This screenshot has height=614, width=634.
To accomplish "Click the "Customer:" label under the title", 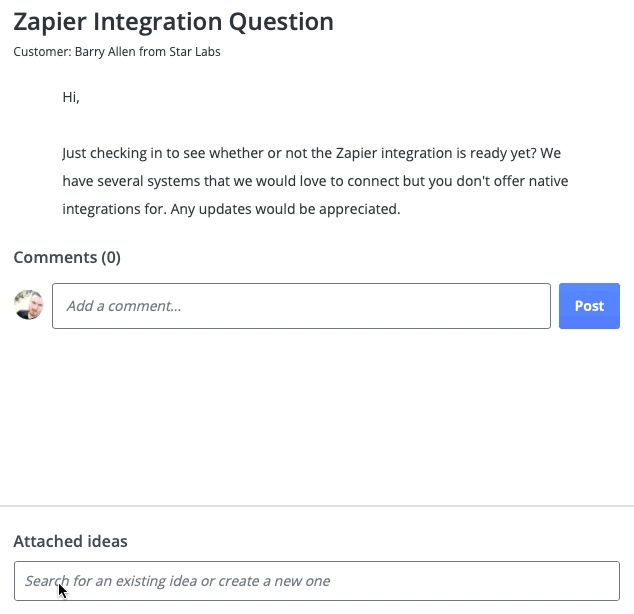I will pyautogui.click(x=42, y=52).
